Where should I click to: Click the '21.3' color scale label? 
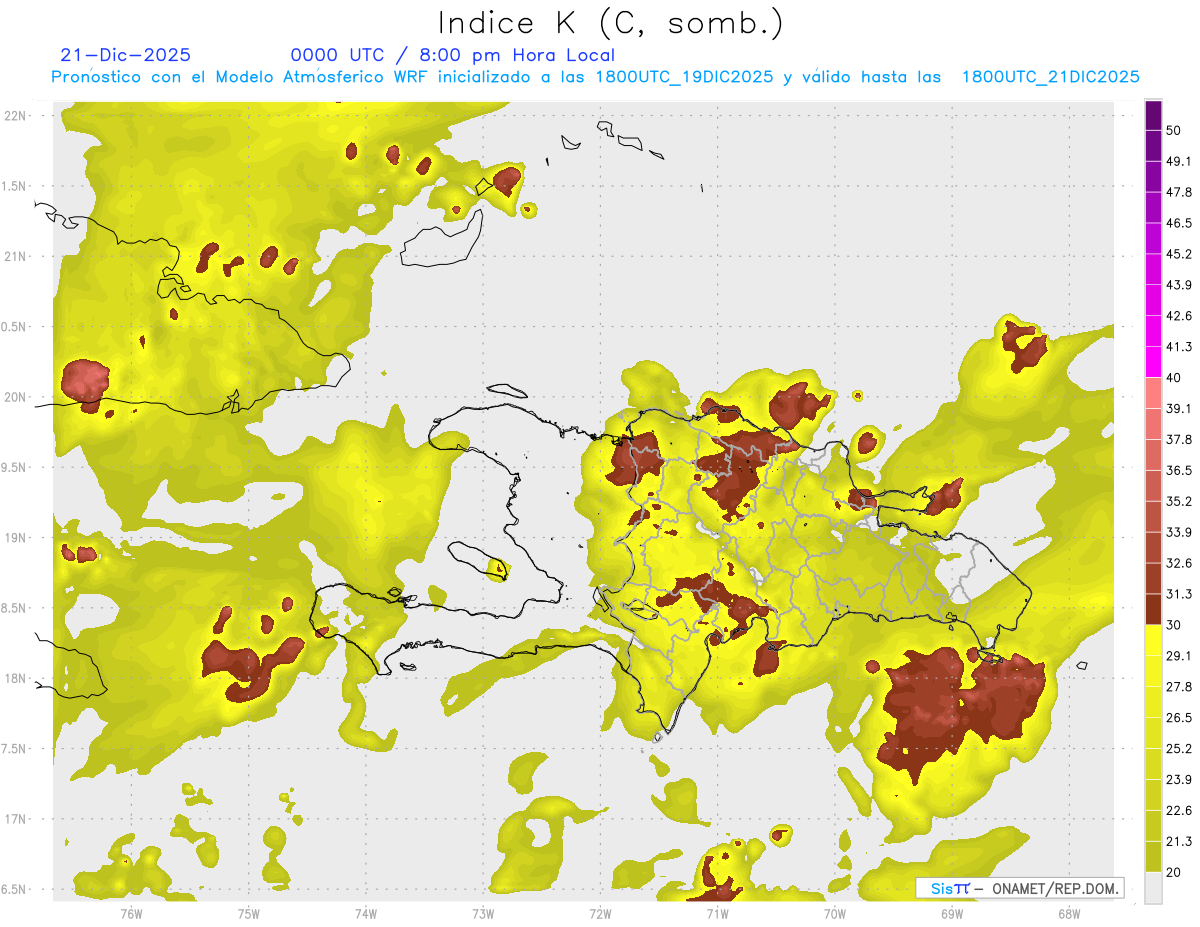(1178, 842)
